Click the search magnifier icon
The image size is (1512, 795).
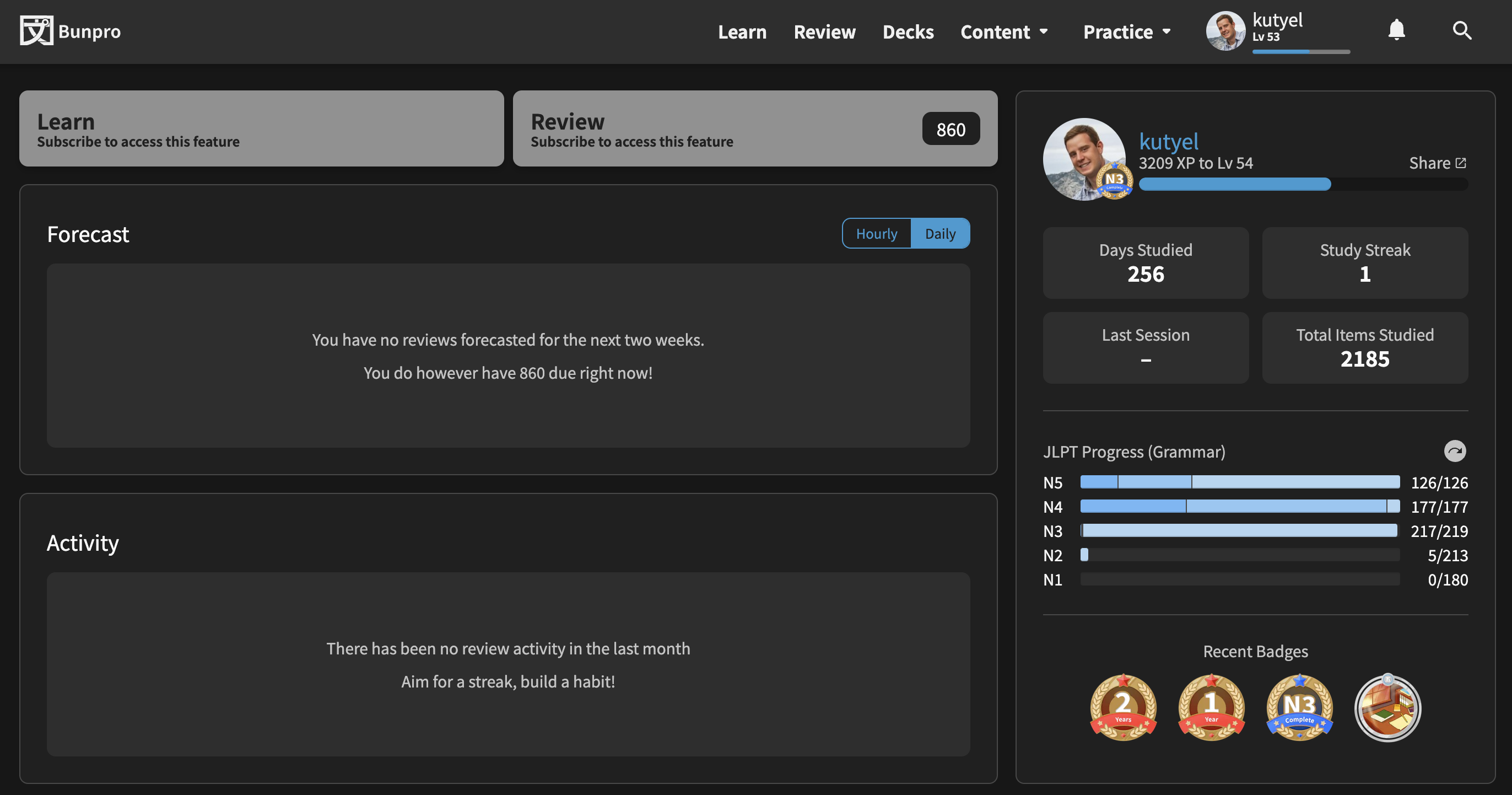1461,30
